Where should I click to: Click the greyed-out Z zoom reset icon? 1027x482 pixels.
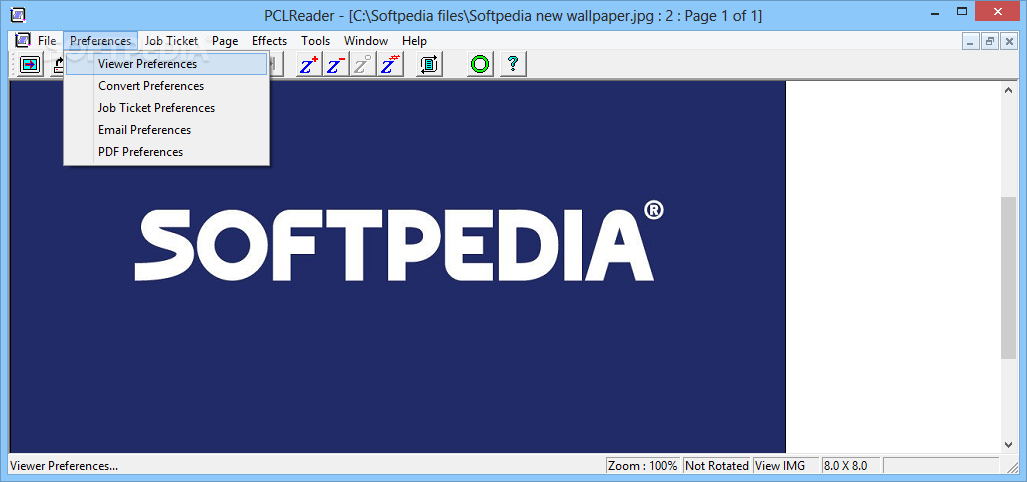coord(363,64)
